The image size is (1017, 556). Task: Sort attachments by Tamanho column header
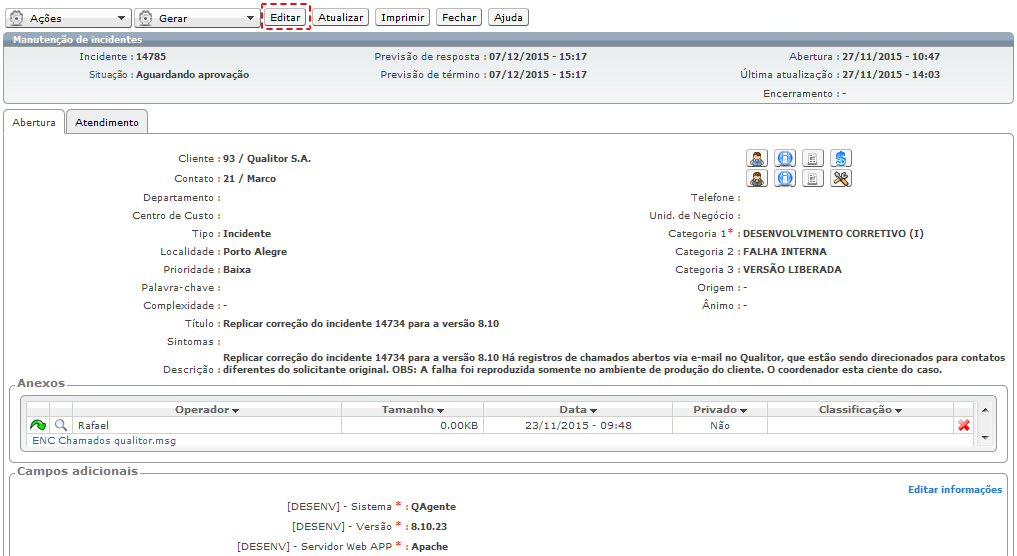click(x=412, y=410)
